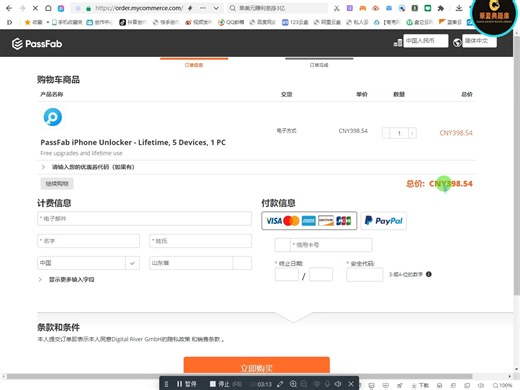520x390 pixels.
Task: Select the credit card payment option
Action: [309, 221]
